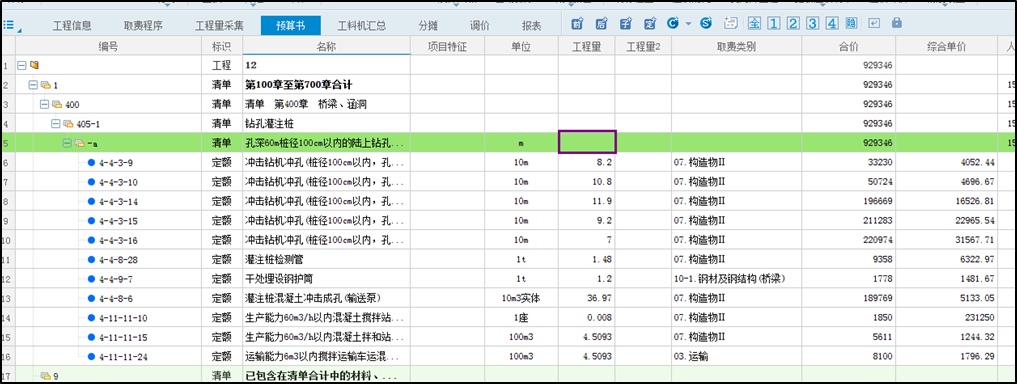Select quota item 4-11-11-10
Screen dimensions: 1017x384
pos(124,318)
